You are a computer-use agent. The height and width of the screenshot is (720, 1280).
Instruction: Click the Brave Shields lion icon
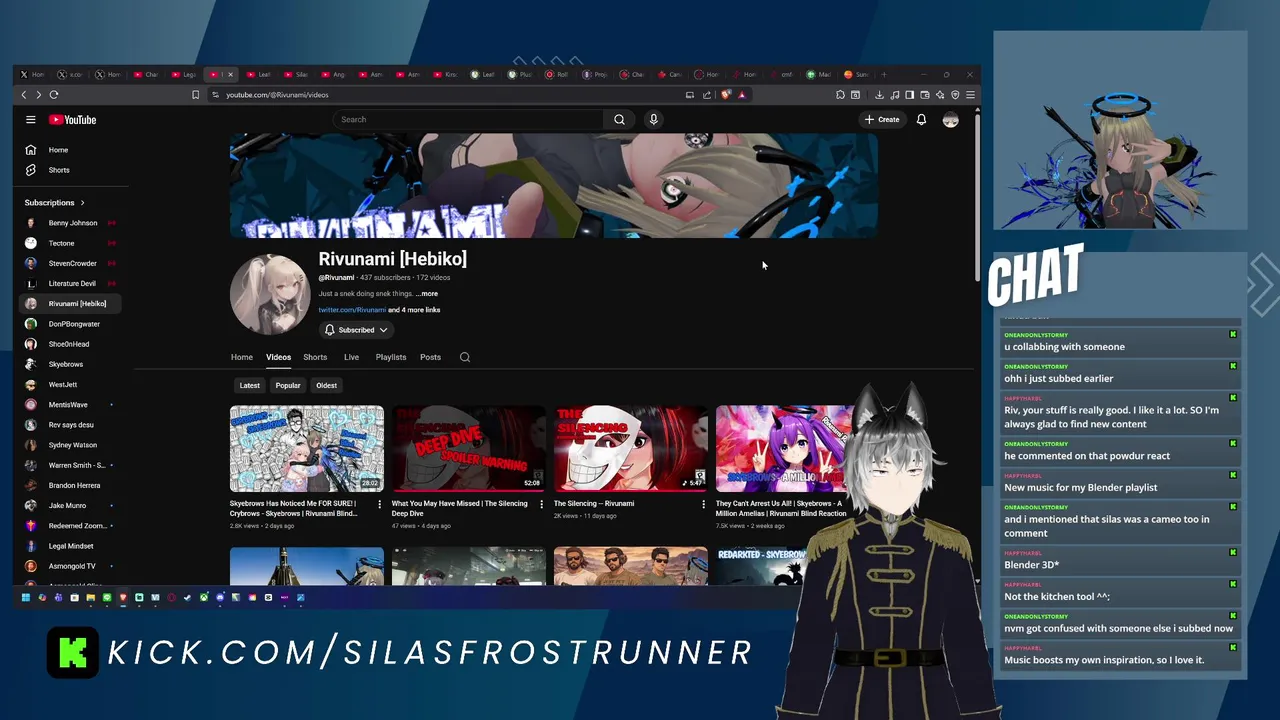point(726,95)
